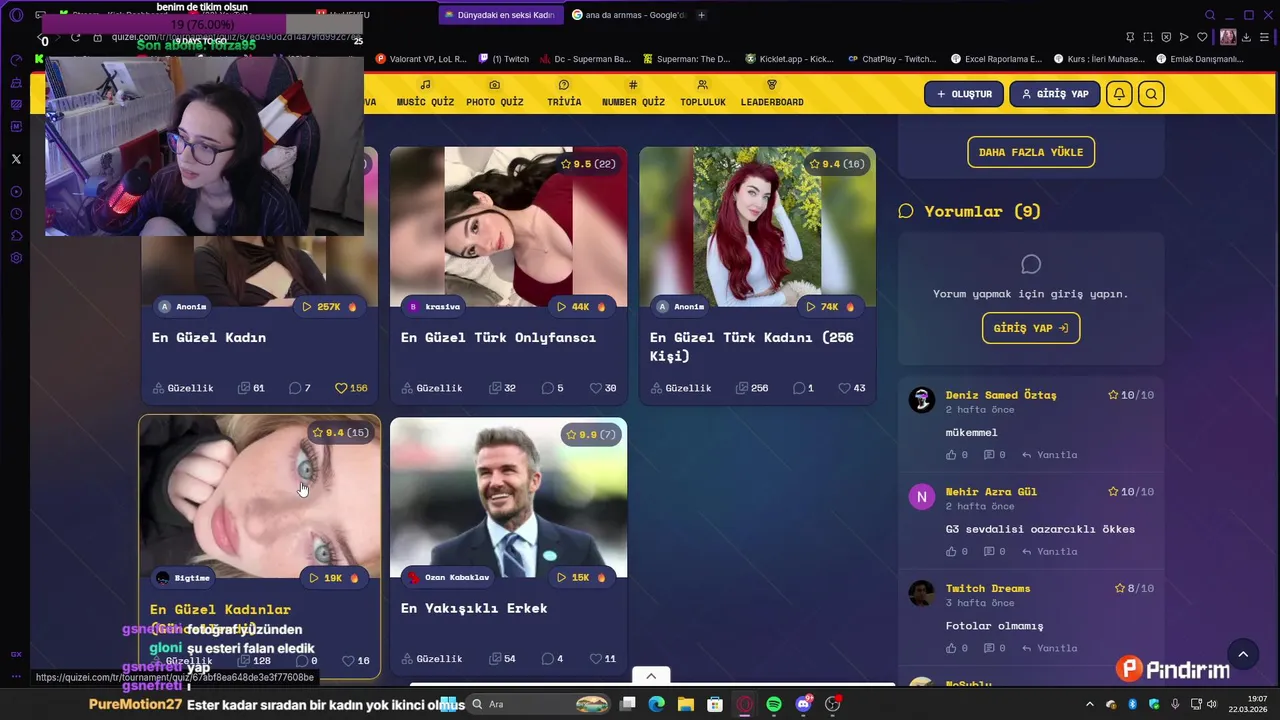Expand replies on Deniz Samed Öztaş comment
This screenshot has height=720, width=1280.
(x=995, y=455)
